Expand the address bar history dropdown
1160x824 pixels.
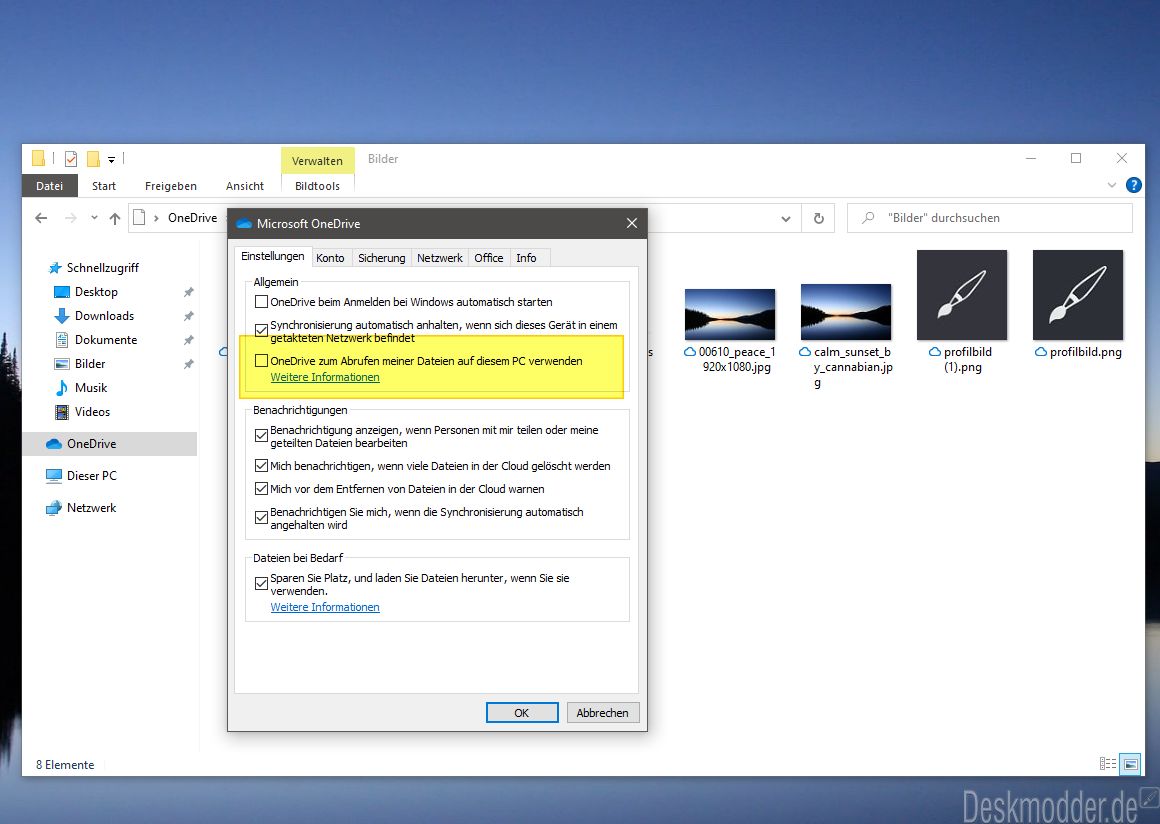pos(786,218)
